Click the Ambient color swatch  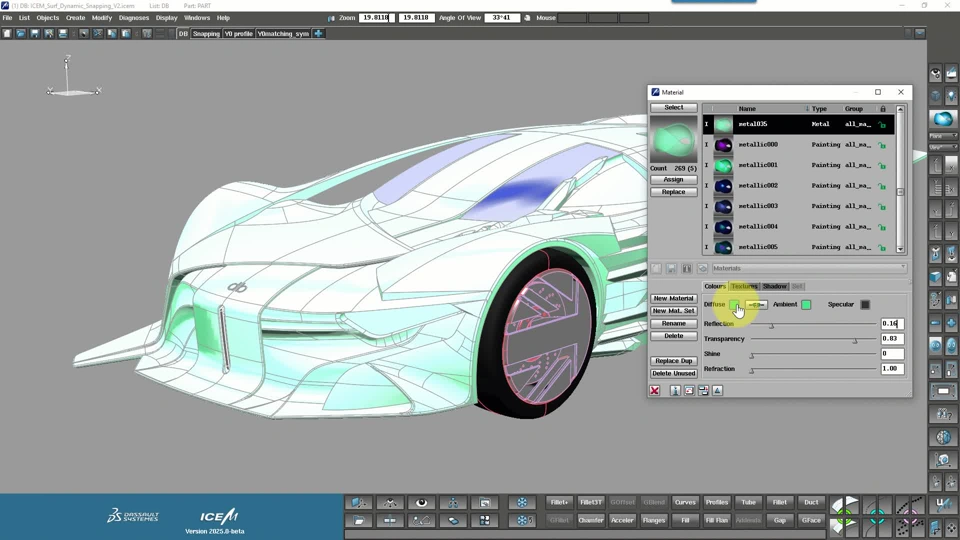(x=806, y=305)
